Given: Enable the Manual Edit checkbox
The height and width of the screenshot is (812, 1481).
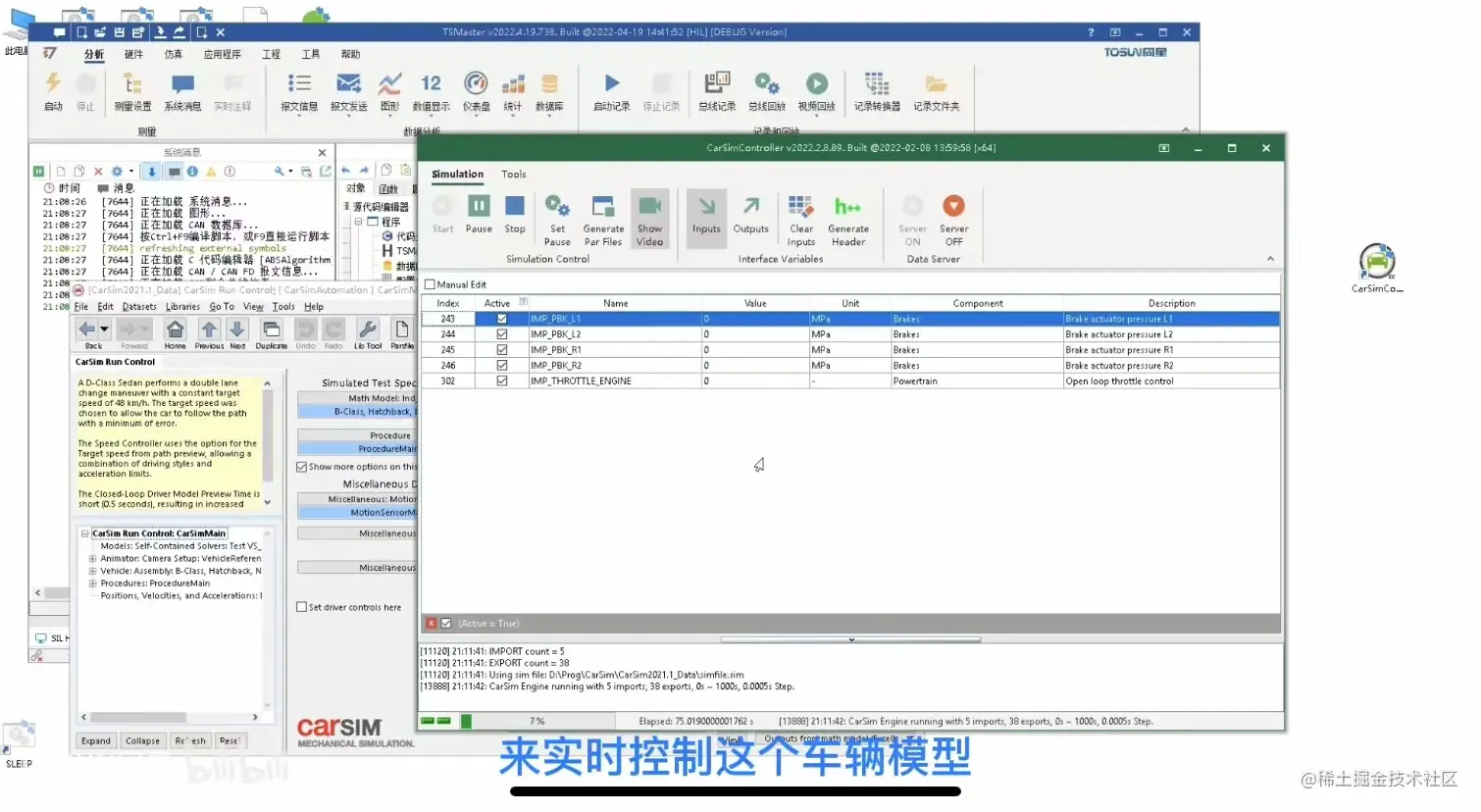Looking at the screenshot, I should click(x=430, y=284).
